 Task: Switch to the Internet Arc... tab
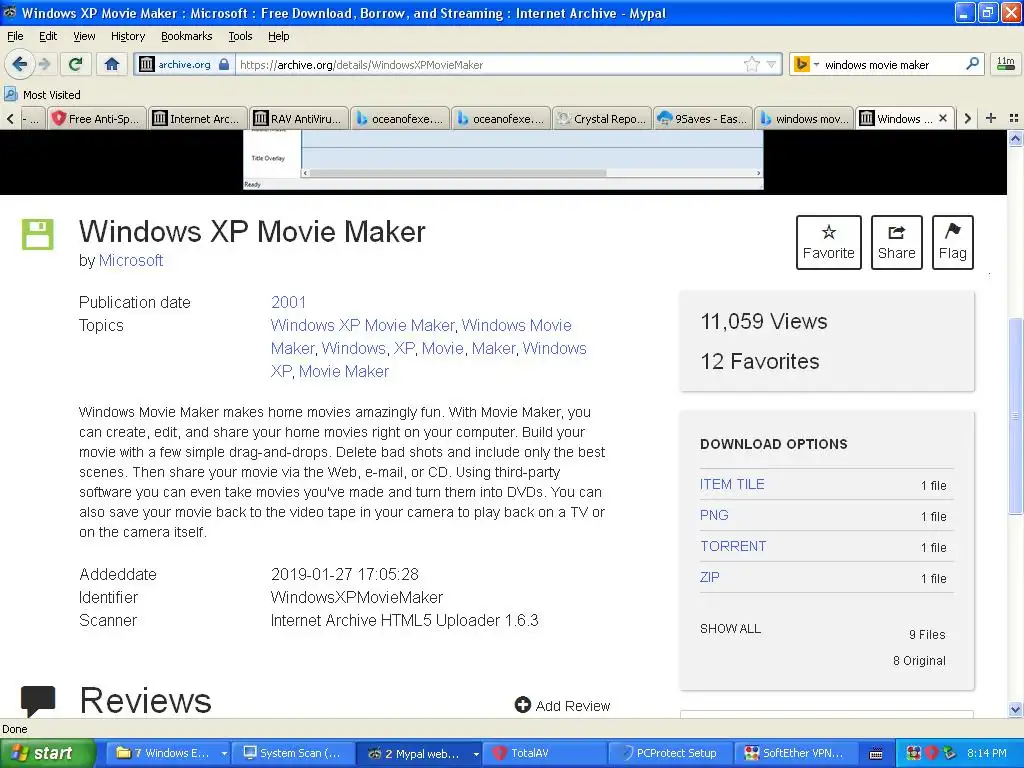tap(198, 118)
